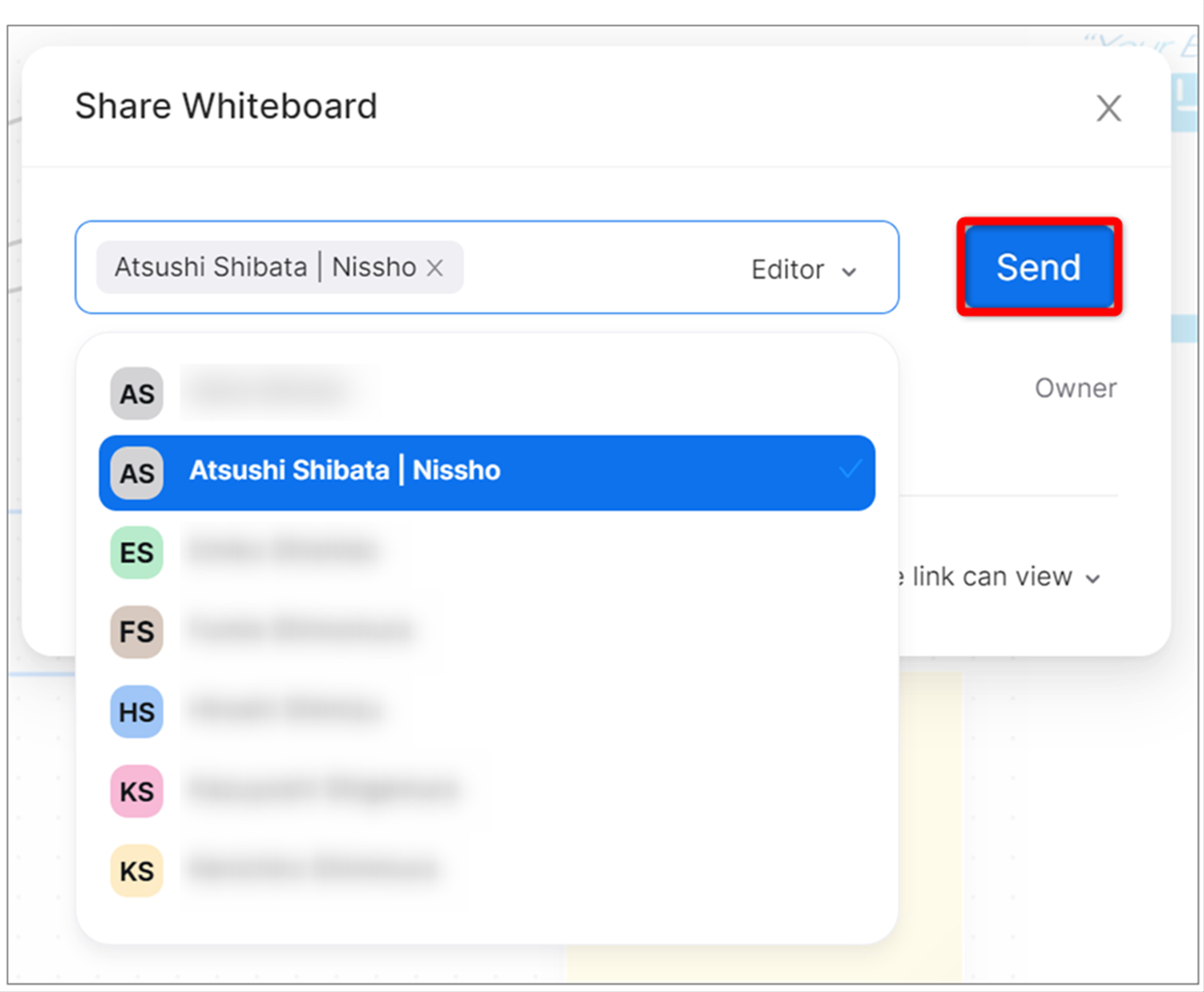This screenshot has width=1204, height=992.
Task: Remove Atsushi Shibata chip from recipients
Action: (434, 268)
